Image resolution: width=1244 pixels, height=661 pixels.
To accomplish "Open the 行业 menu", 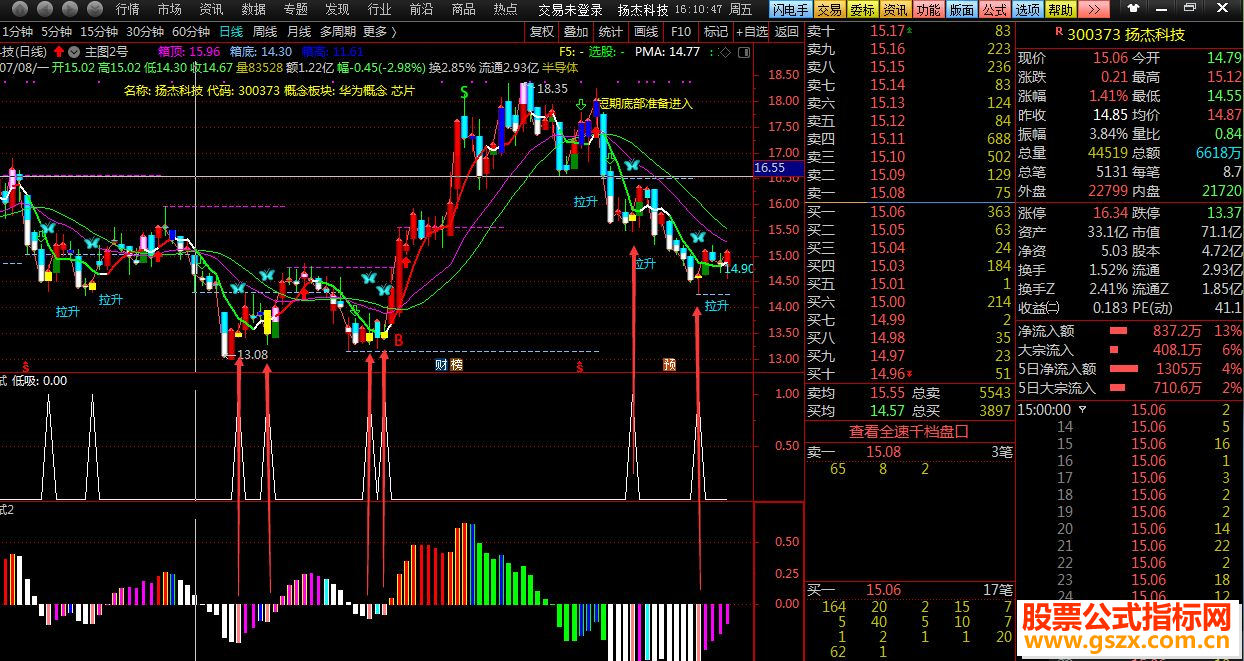I will point(379,9).
